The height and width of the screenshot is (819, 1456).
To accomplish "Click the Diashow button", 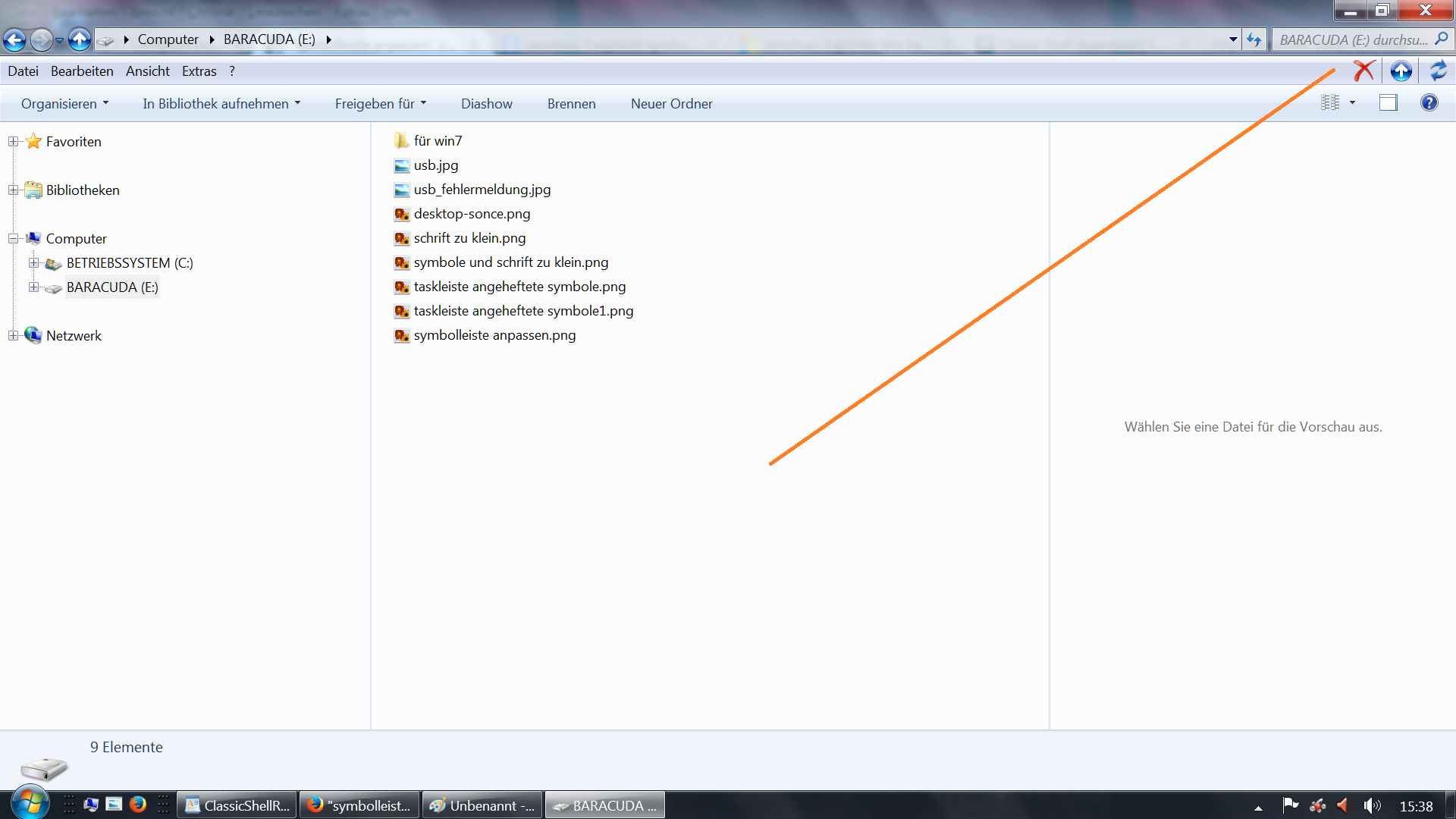I will (x=486, y=104).
